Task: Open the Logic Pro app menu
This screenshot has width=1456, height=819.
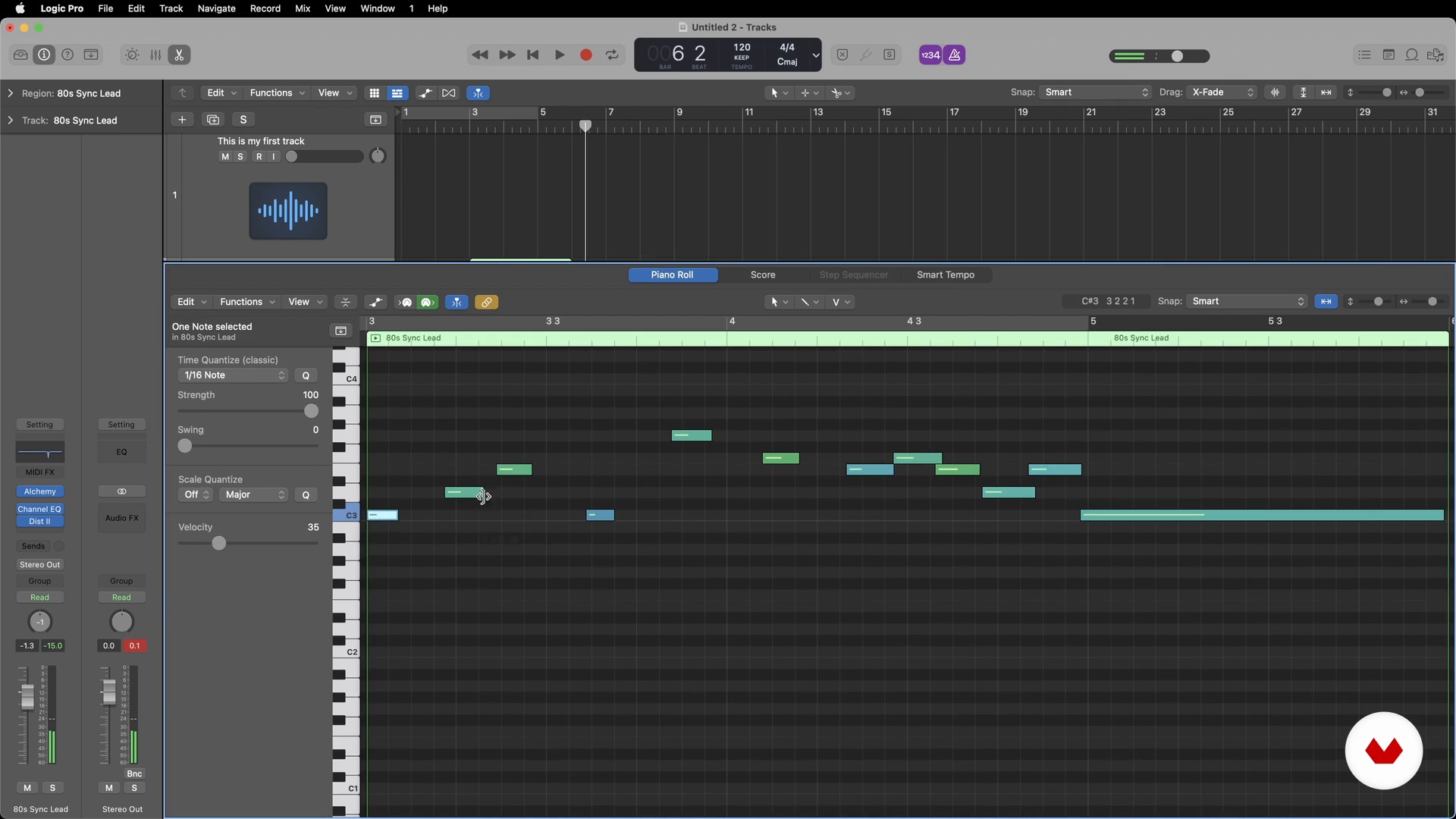Action: tap(62, 8)
